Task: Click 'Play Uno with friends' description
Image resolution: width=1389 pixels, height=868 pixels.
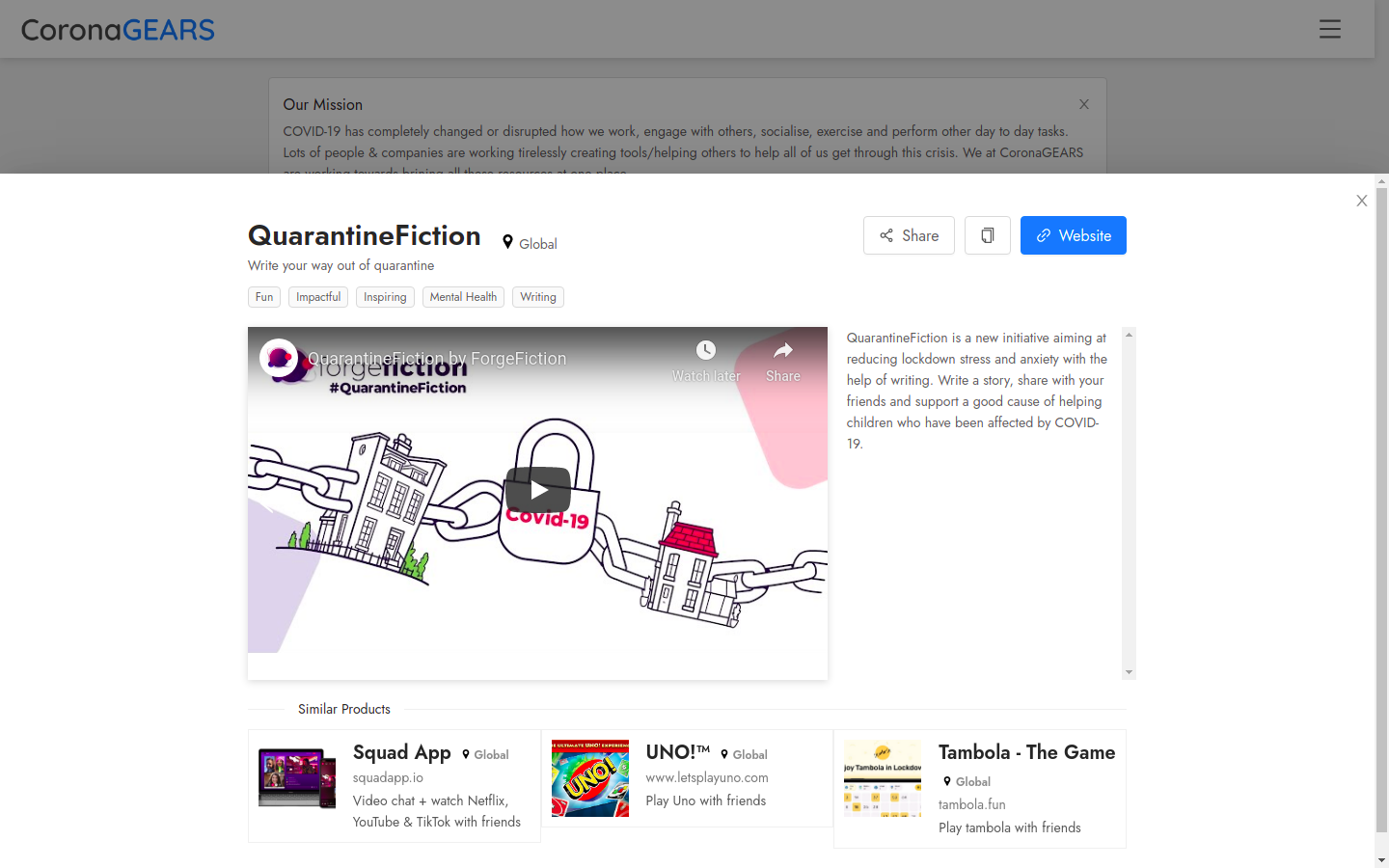Action: coord(706,800)
